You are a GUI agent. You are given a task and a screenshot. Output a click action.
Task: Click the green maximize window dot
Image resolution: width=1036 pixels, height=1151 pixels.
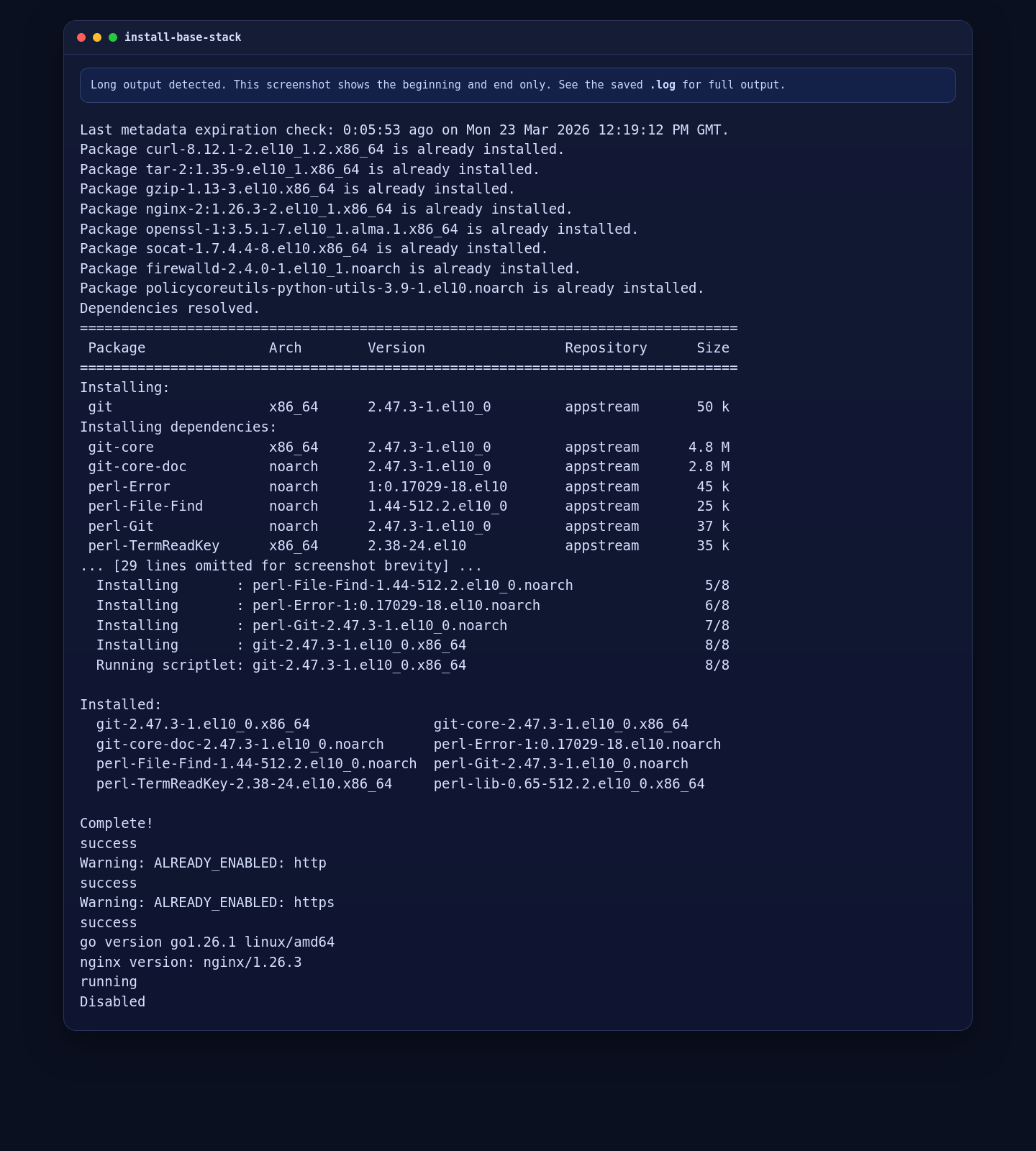click(113, 37)
